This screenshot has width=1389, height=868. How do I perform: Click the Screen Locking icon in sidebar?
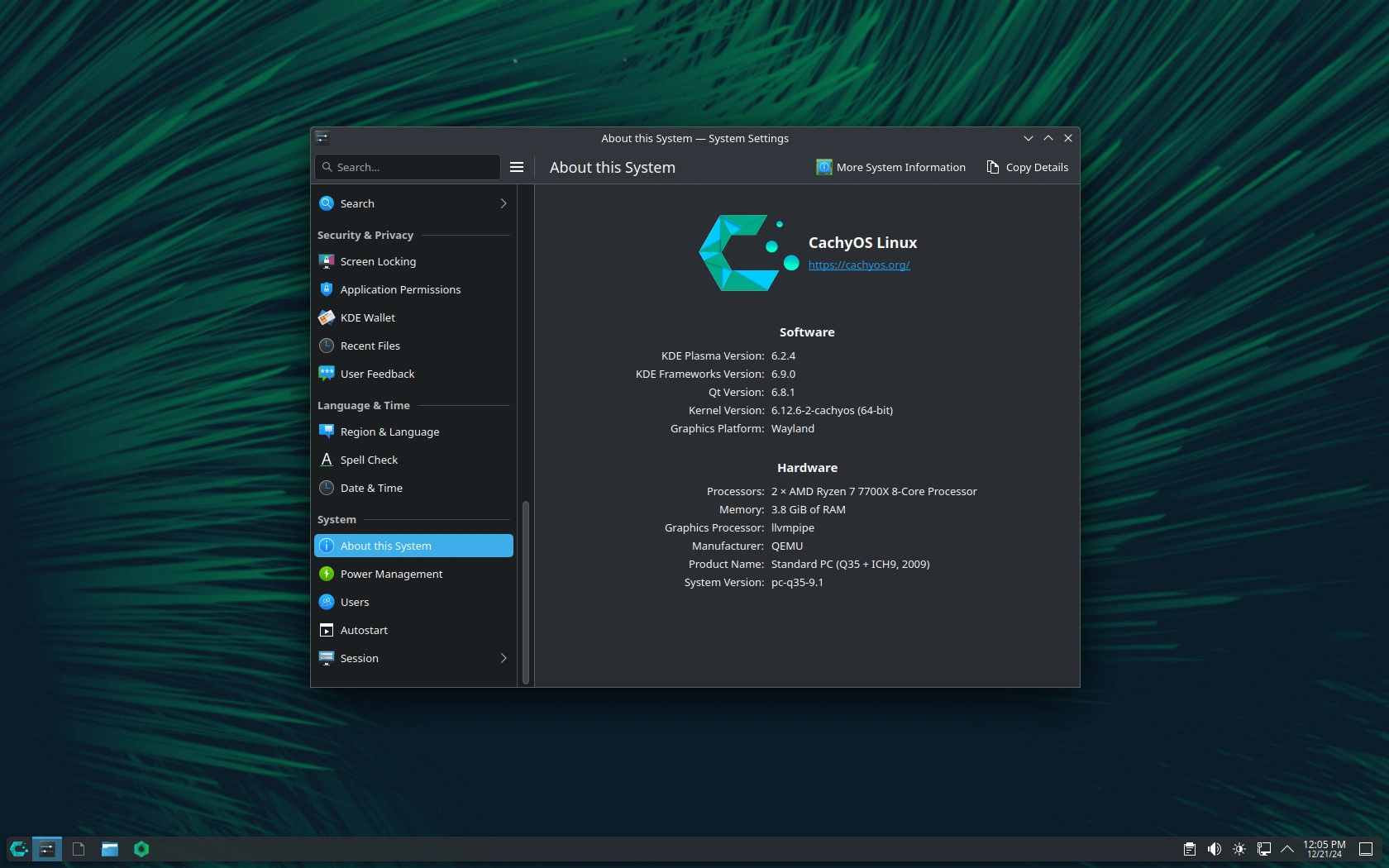click(x=327, y=261)
